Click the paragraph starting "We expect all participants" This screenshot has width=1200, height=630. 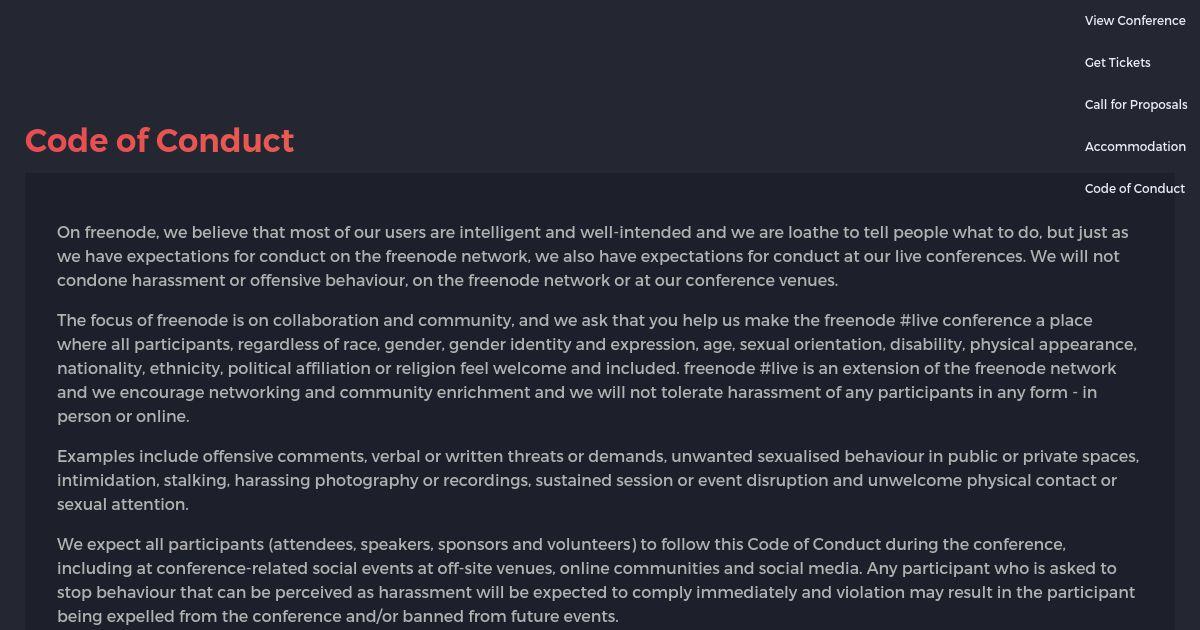[x=596, y=580]
